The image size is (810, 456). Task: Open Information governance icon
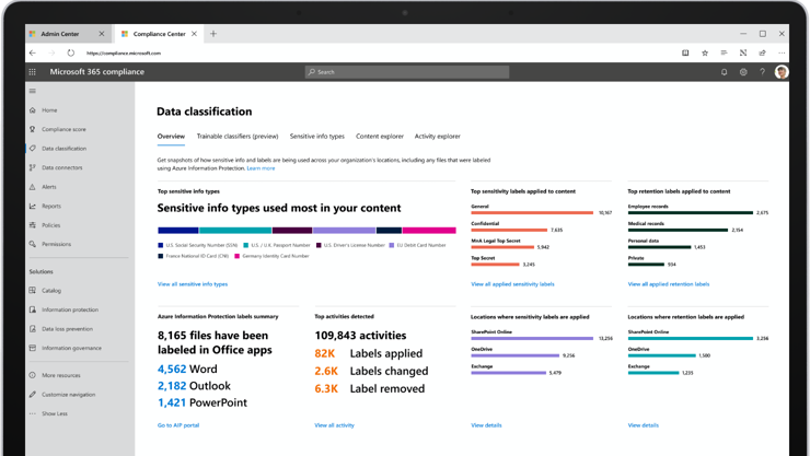pos(33,348)
